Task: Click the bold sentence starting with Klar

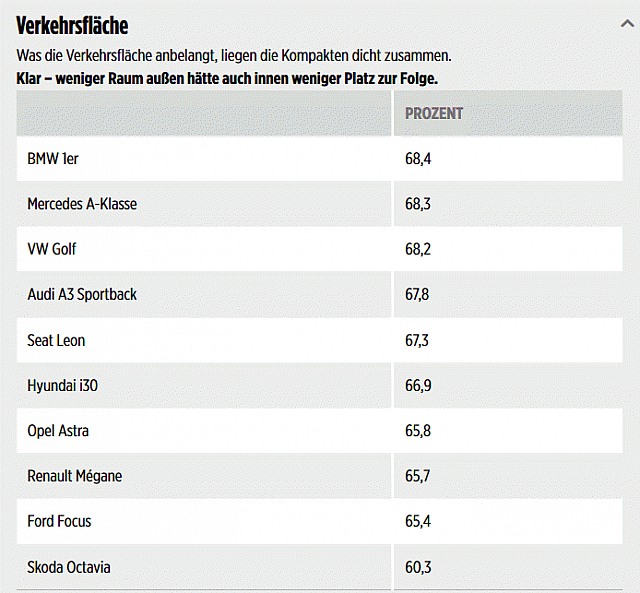Action: coord(227,78)
